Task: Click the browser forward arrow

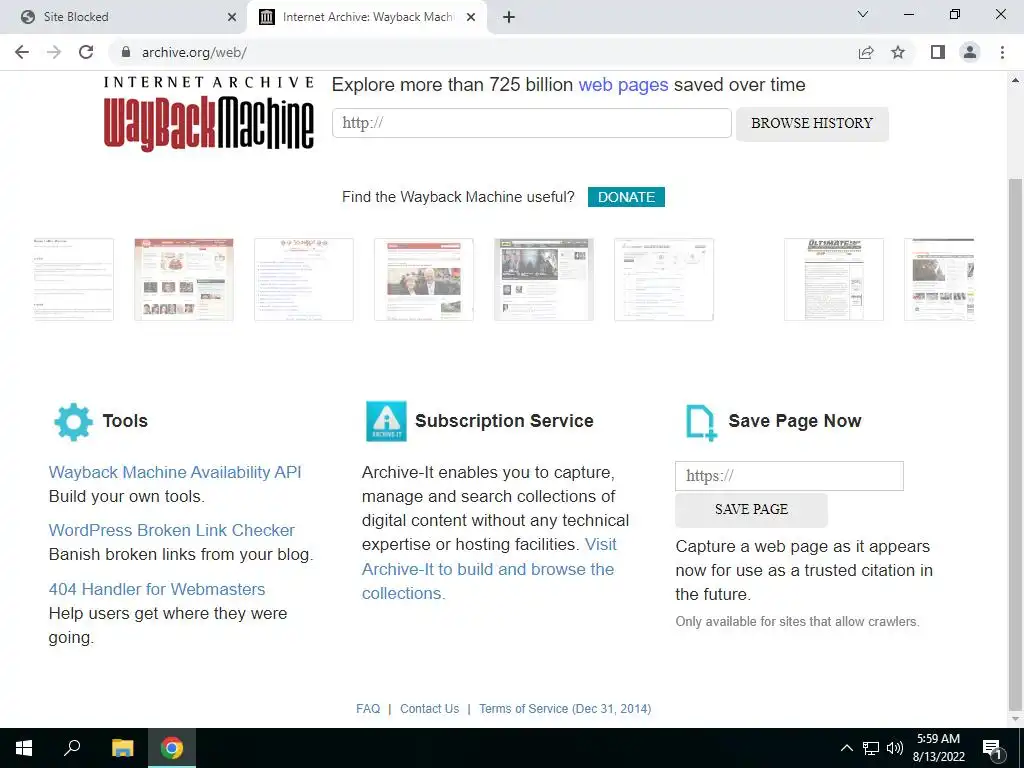Action: pyautogui.click(x=54, y=52)
